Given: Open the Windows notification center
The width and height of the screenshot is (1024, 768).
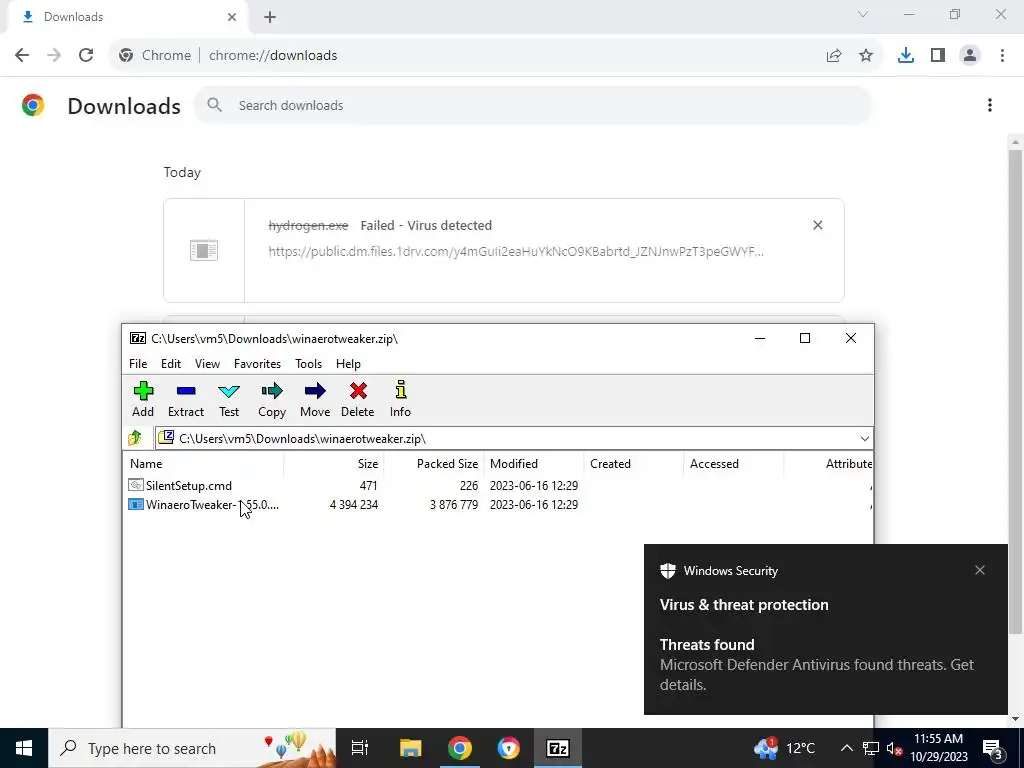Looking at the screenshot, I should 993,748.
